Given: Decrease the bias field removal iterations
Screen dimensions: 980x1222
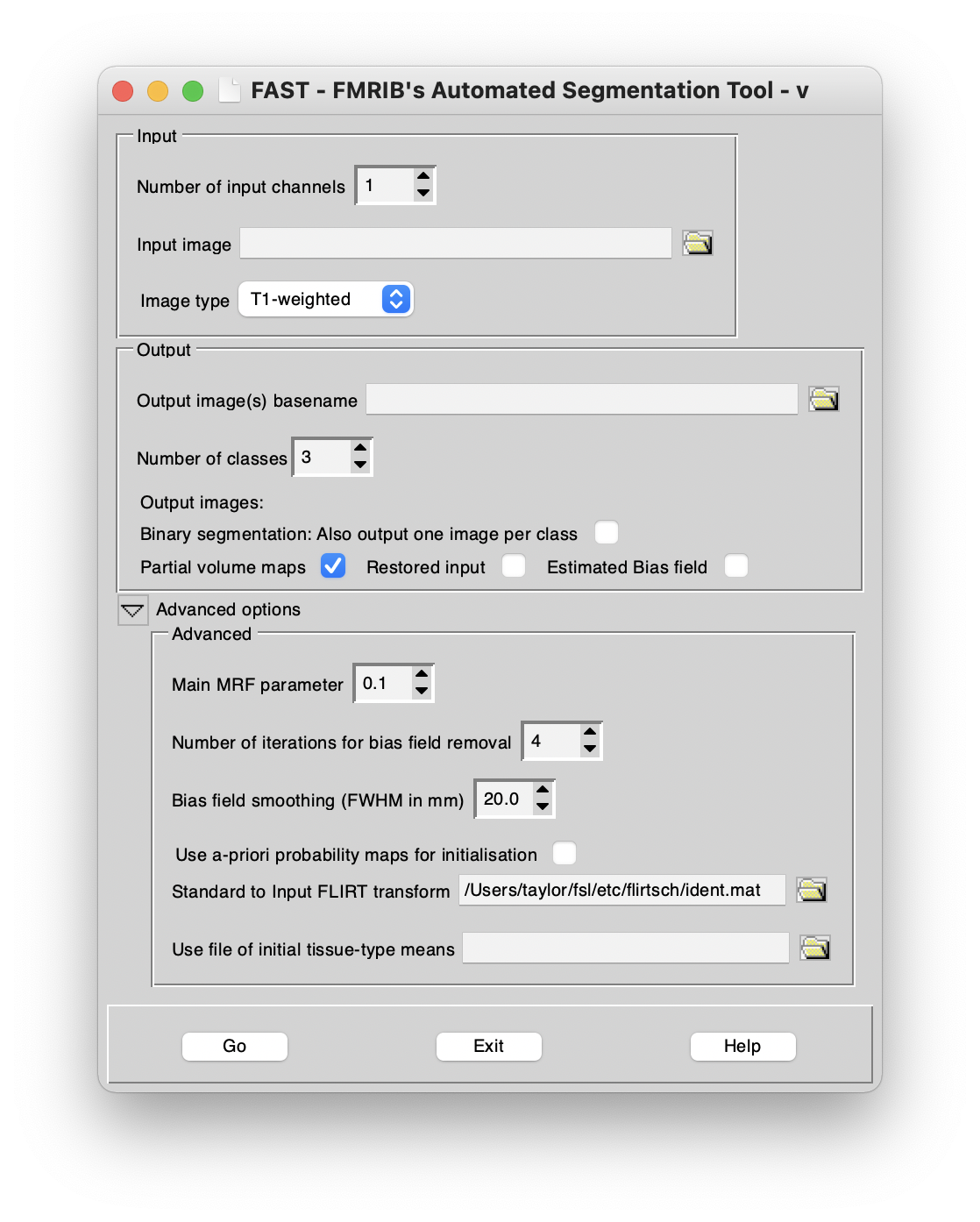Looking at the screenshot, I should (x=589, y=750).
